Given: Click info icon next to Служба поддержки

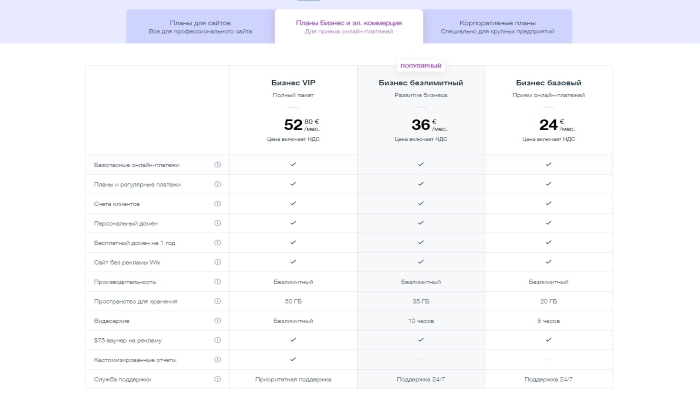Looking at the screenshot, I should (217, 379).
